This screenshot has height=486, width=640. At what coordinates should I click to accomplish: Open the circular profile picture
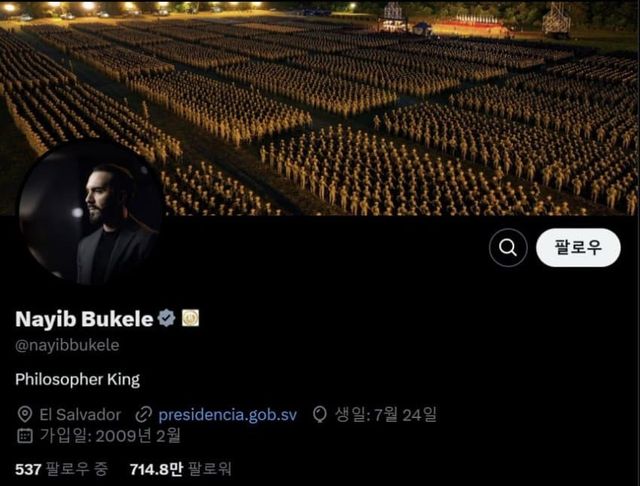tap(90, 213)
